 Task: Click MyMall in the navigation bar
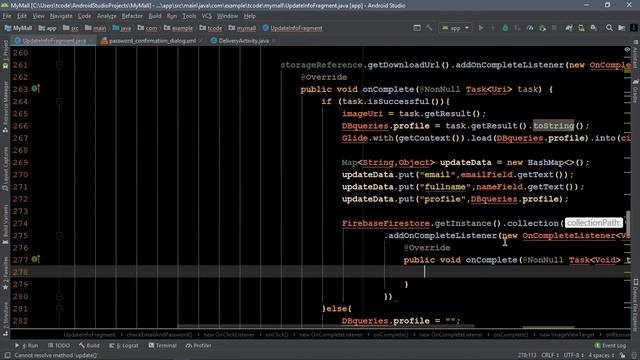pyautogui.click(x=18, y=28)
